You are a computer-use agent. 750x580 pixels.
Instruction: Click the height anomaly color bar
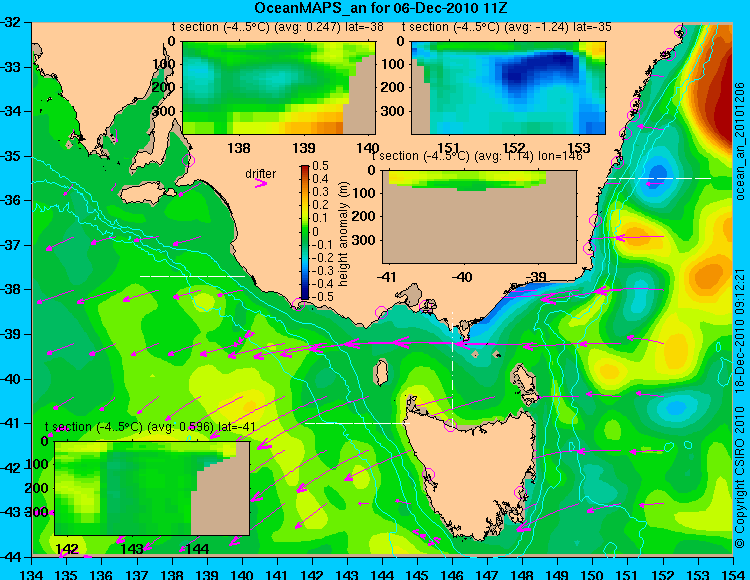click(x=305, y=232)
